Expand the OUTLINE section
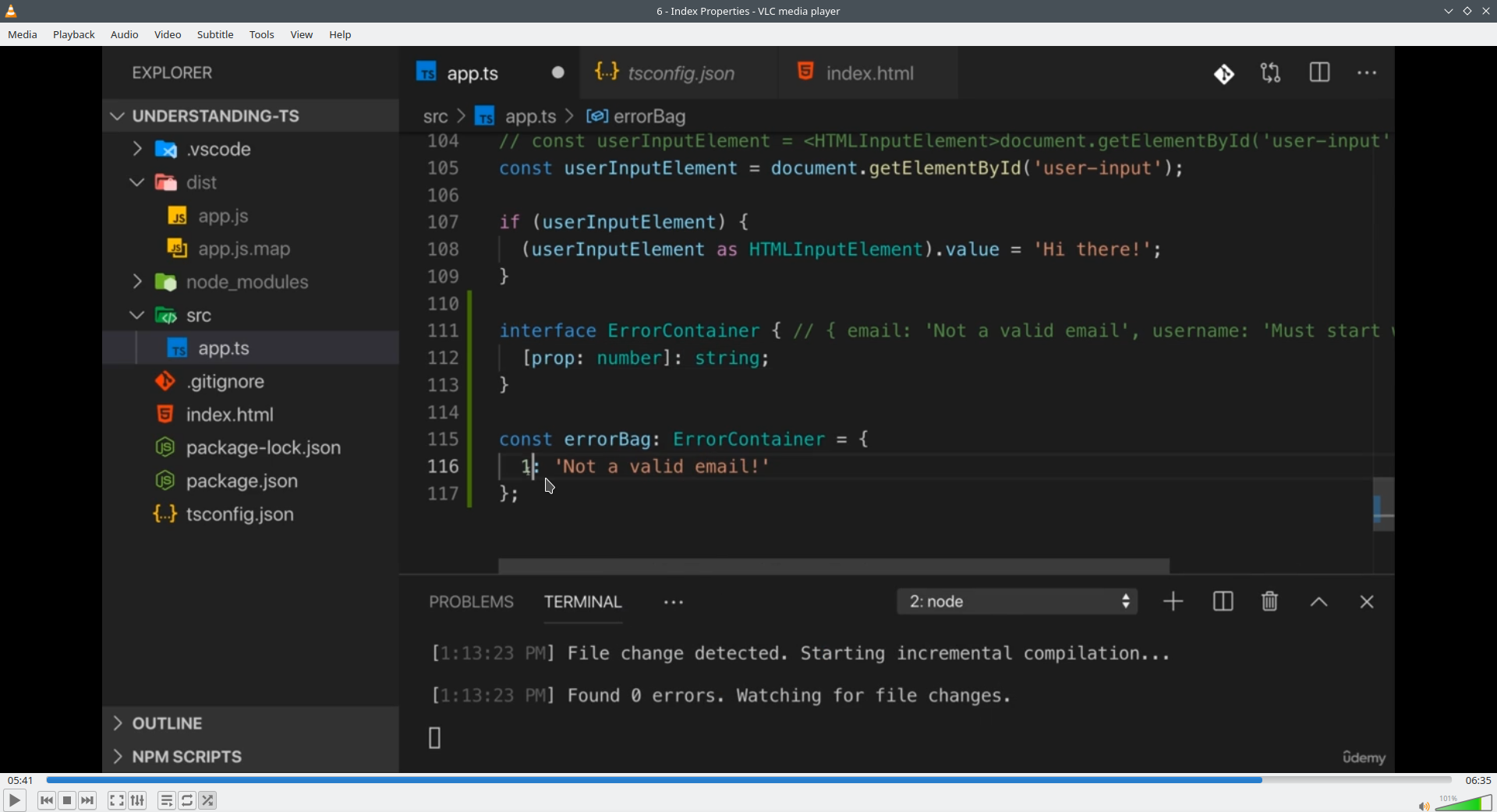The width and height of the screenshot is (1497, 812). point(250,723)
